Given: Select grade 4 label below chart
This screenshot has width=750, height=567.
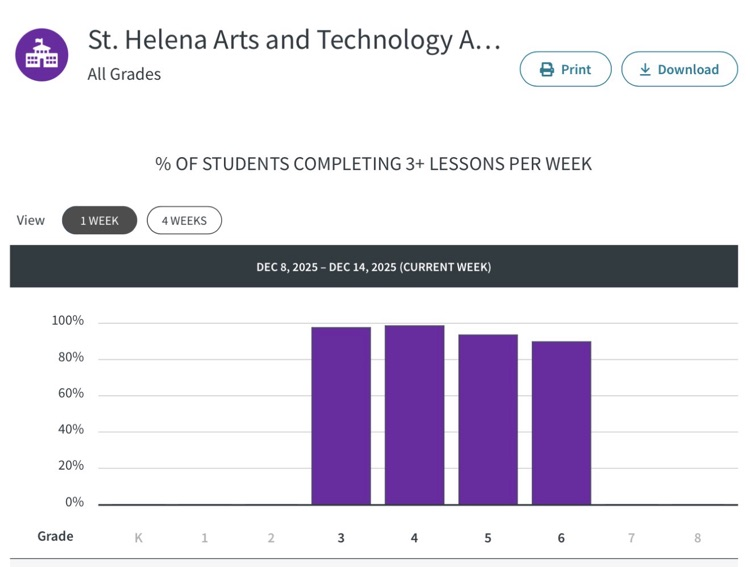Looking at the screenshot, I should tap(414, 538).
